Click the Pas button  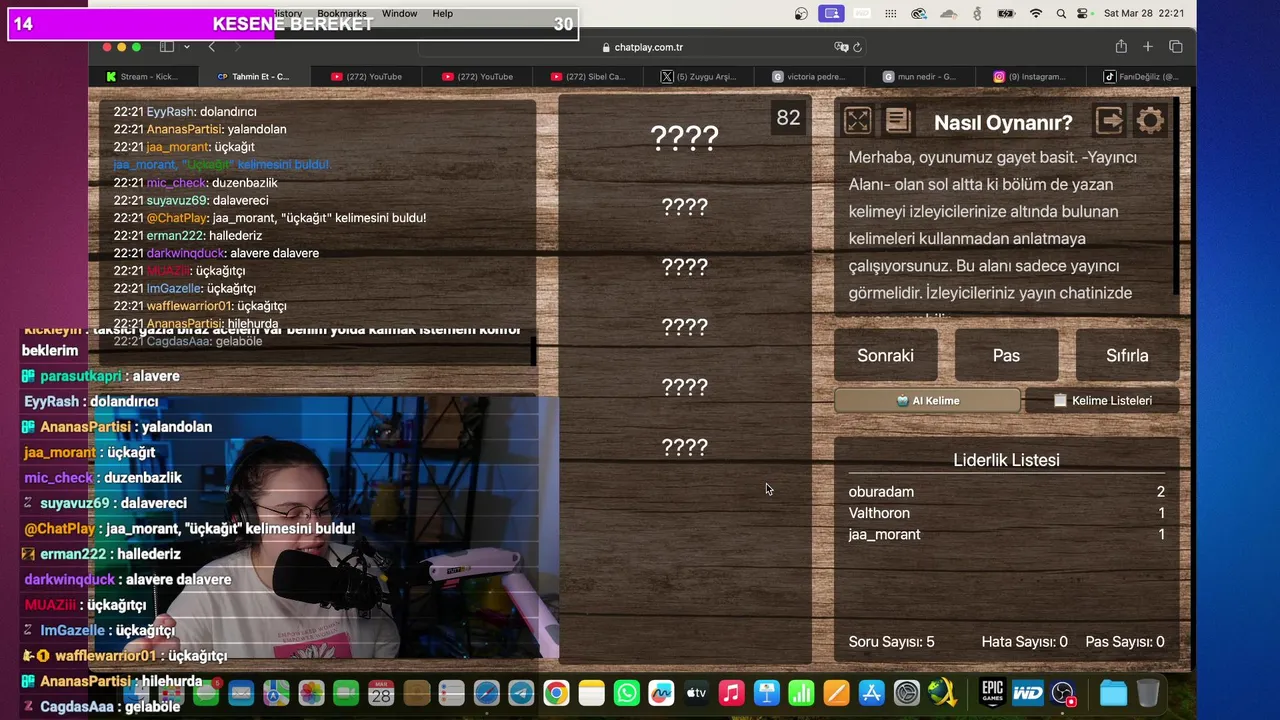1006,355
